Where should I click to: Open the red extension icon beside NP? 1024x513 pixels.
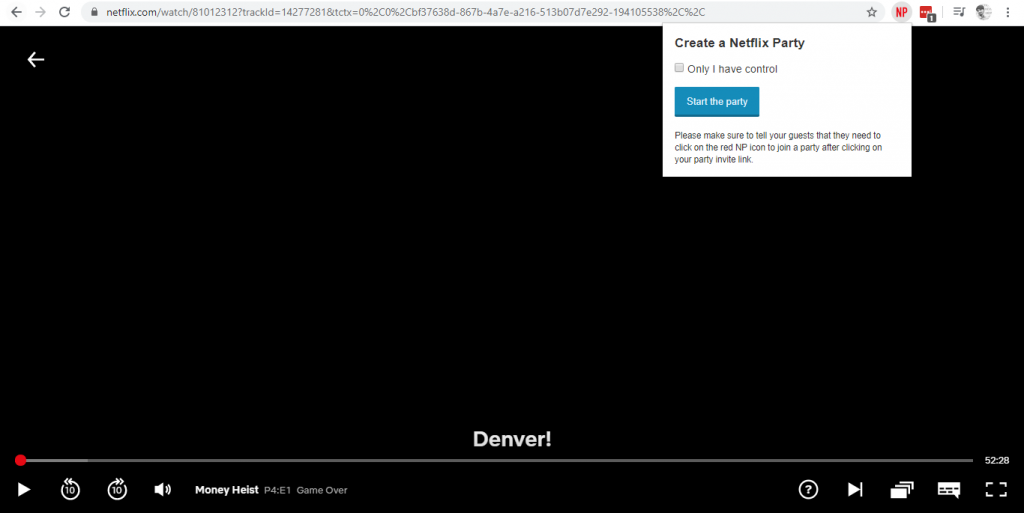tap(927, 12)
